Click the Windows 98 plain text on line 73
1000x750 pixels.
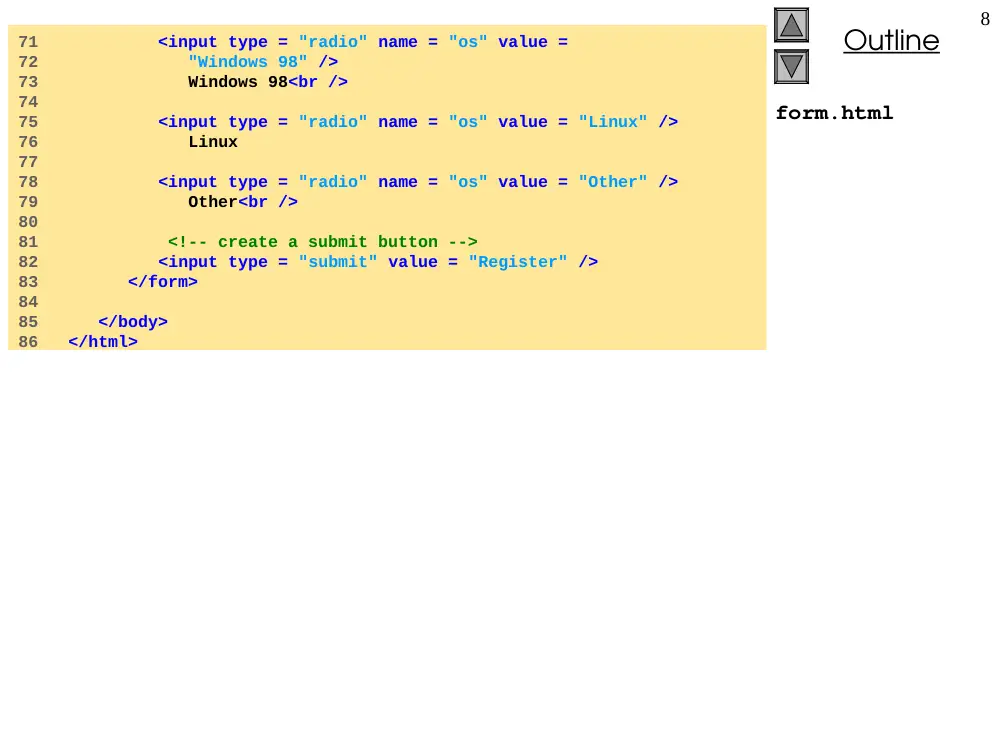click(x=238, y=82)
